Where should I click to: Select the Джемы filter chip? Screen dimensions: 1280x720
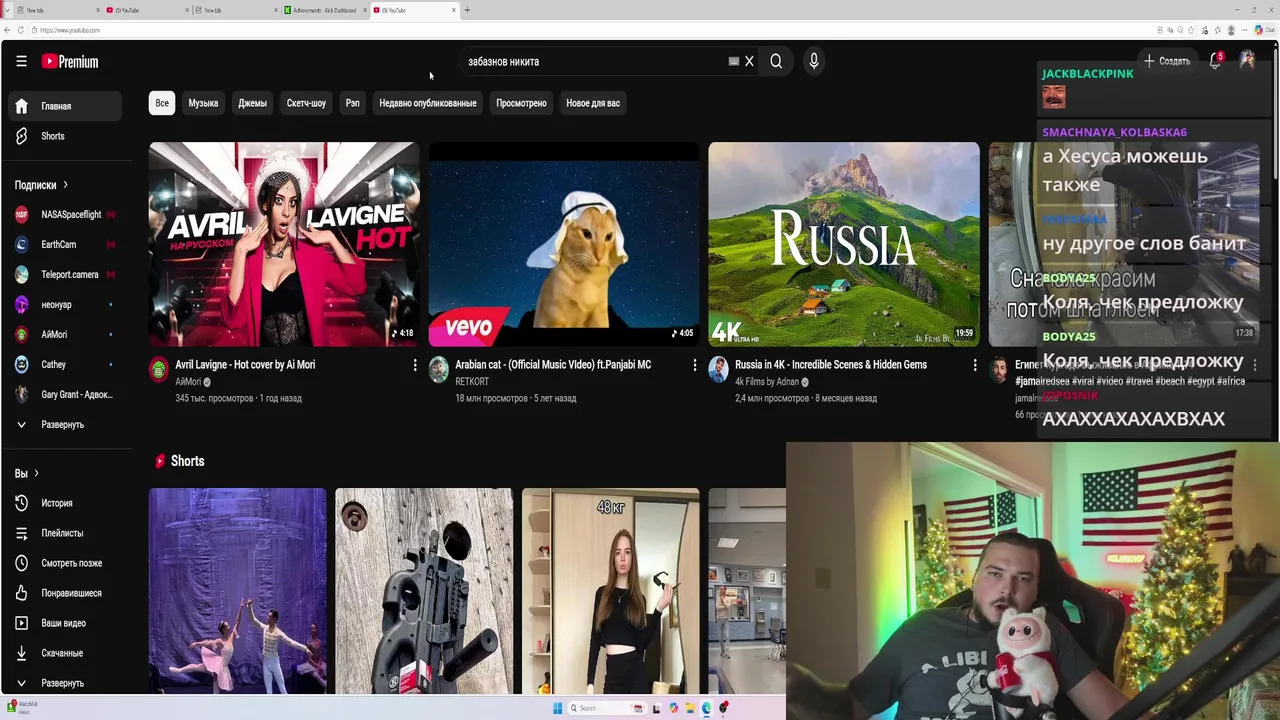(252, 103)
